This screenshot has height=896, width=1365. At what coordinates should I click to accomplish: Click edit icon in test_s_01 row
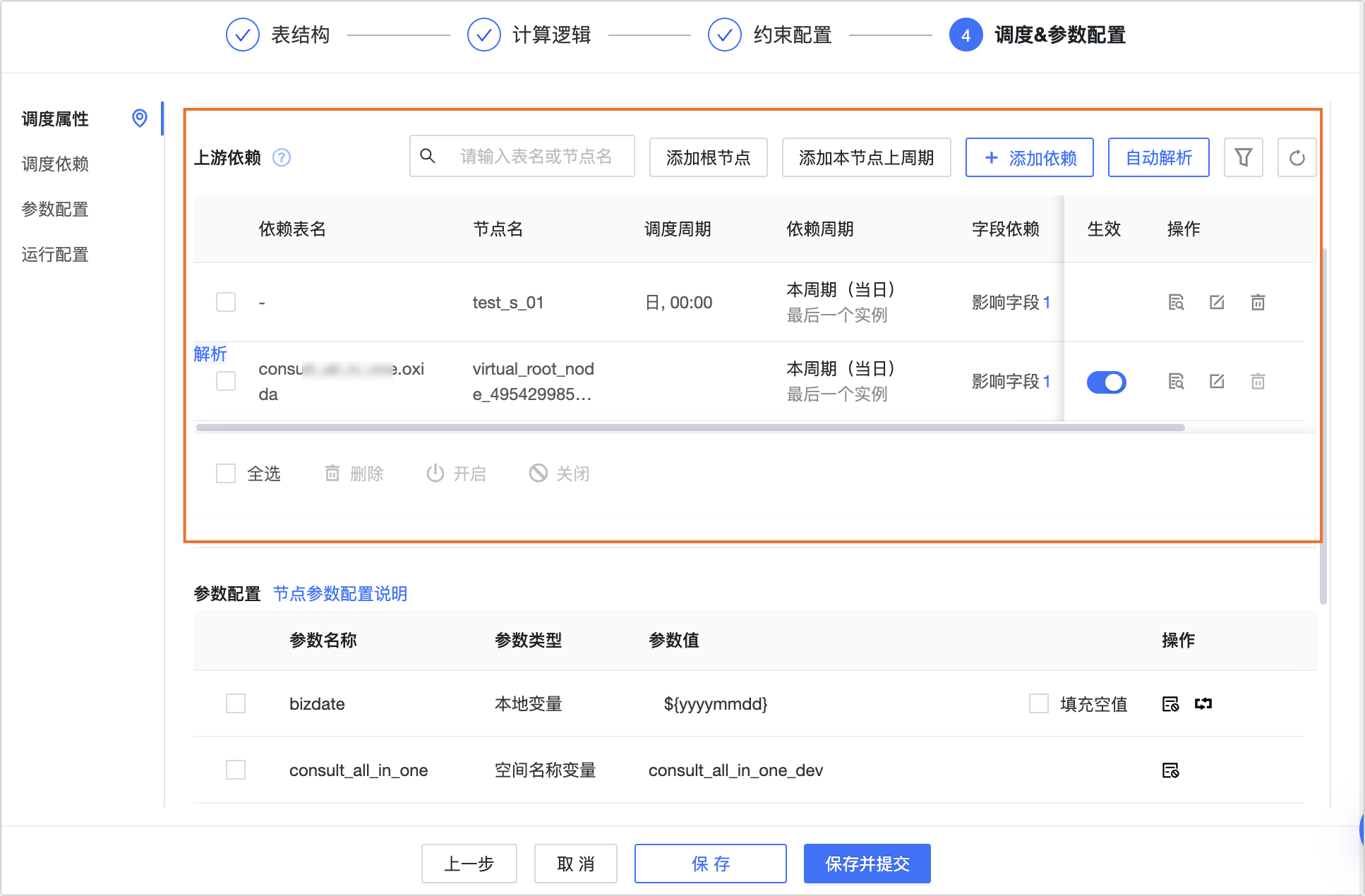click(1217, 303)
